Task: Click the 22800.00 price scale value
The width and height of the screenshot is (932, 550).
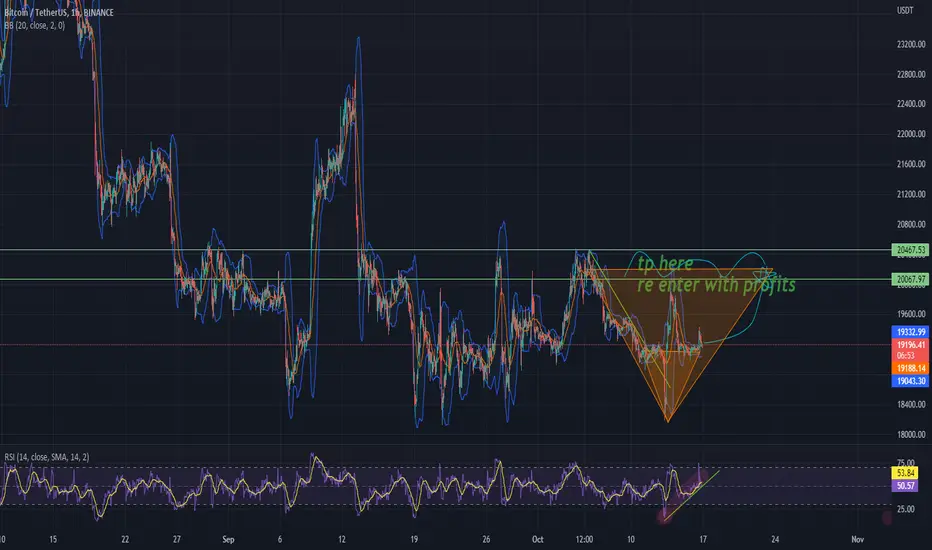Action: pos(911,74)
